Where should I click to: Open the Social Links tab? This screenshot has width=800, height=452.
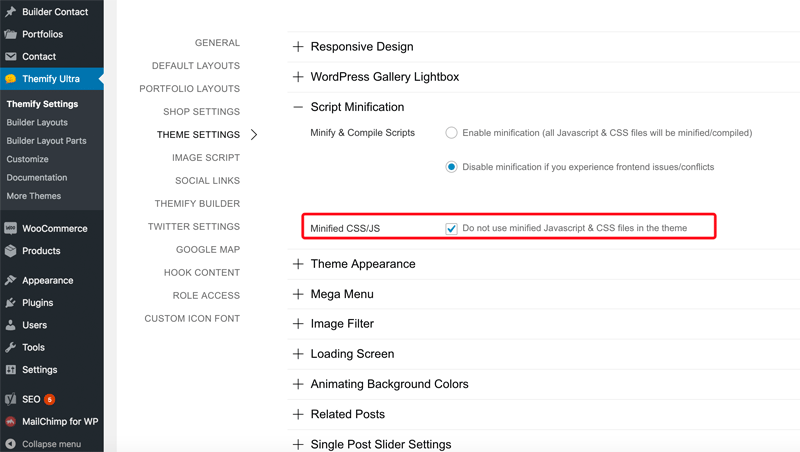pos(208,181)
